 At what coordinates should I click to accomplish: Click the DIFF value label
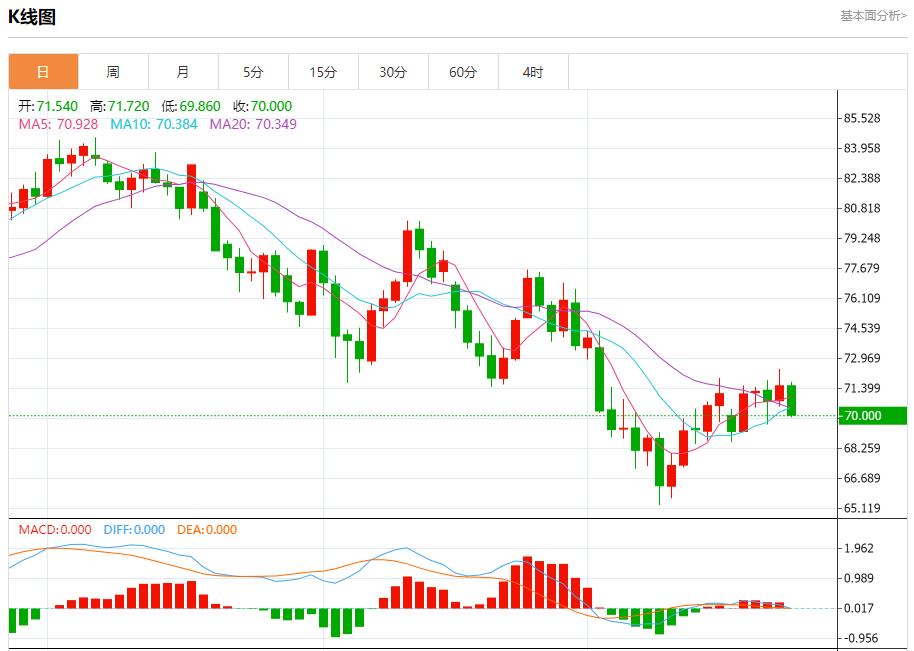(134, 530)
